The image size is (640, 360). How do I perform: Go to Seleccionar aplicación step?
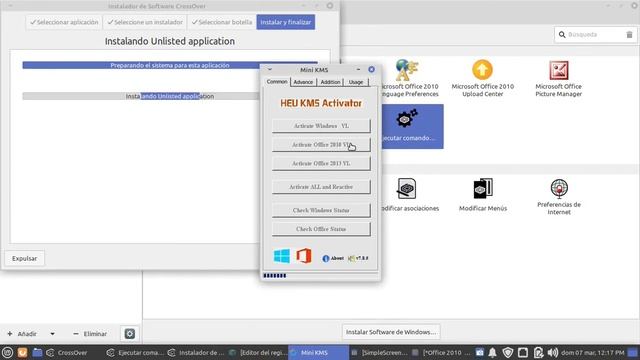[x=64, y=22]
